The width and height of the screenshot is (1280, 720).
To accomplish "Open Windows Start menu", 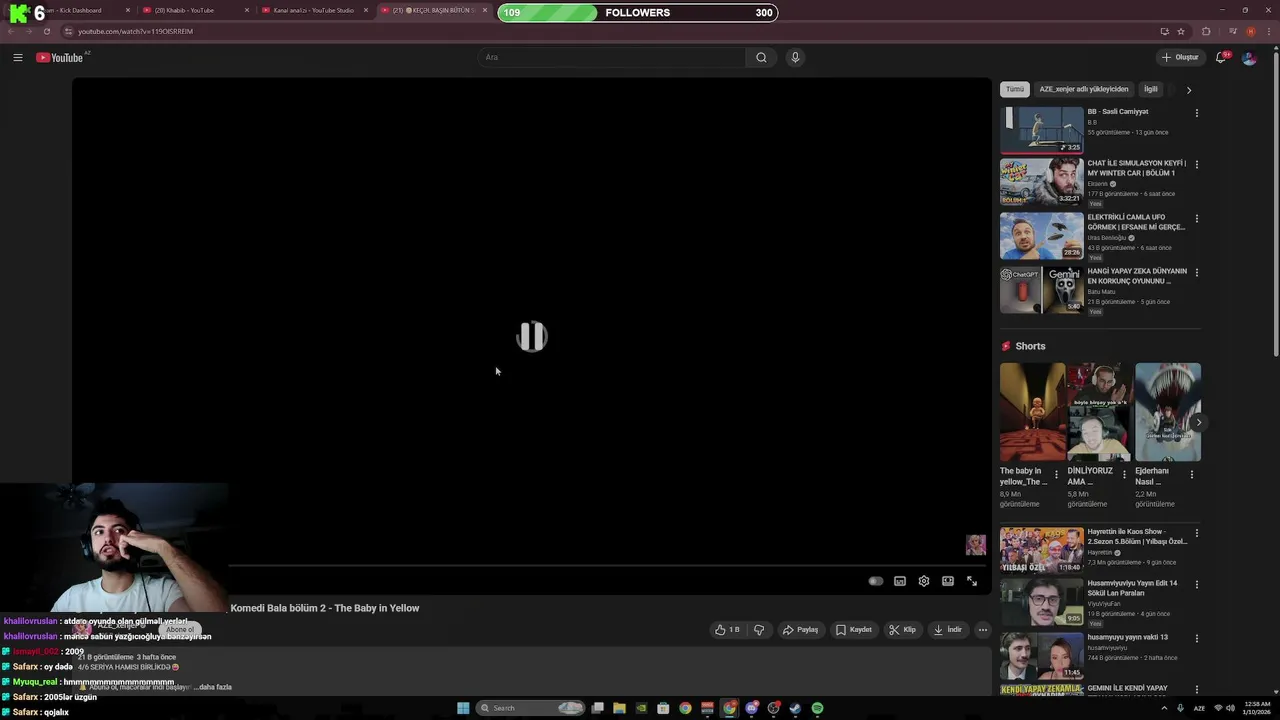I will coord(463,708).
